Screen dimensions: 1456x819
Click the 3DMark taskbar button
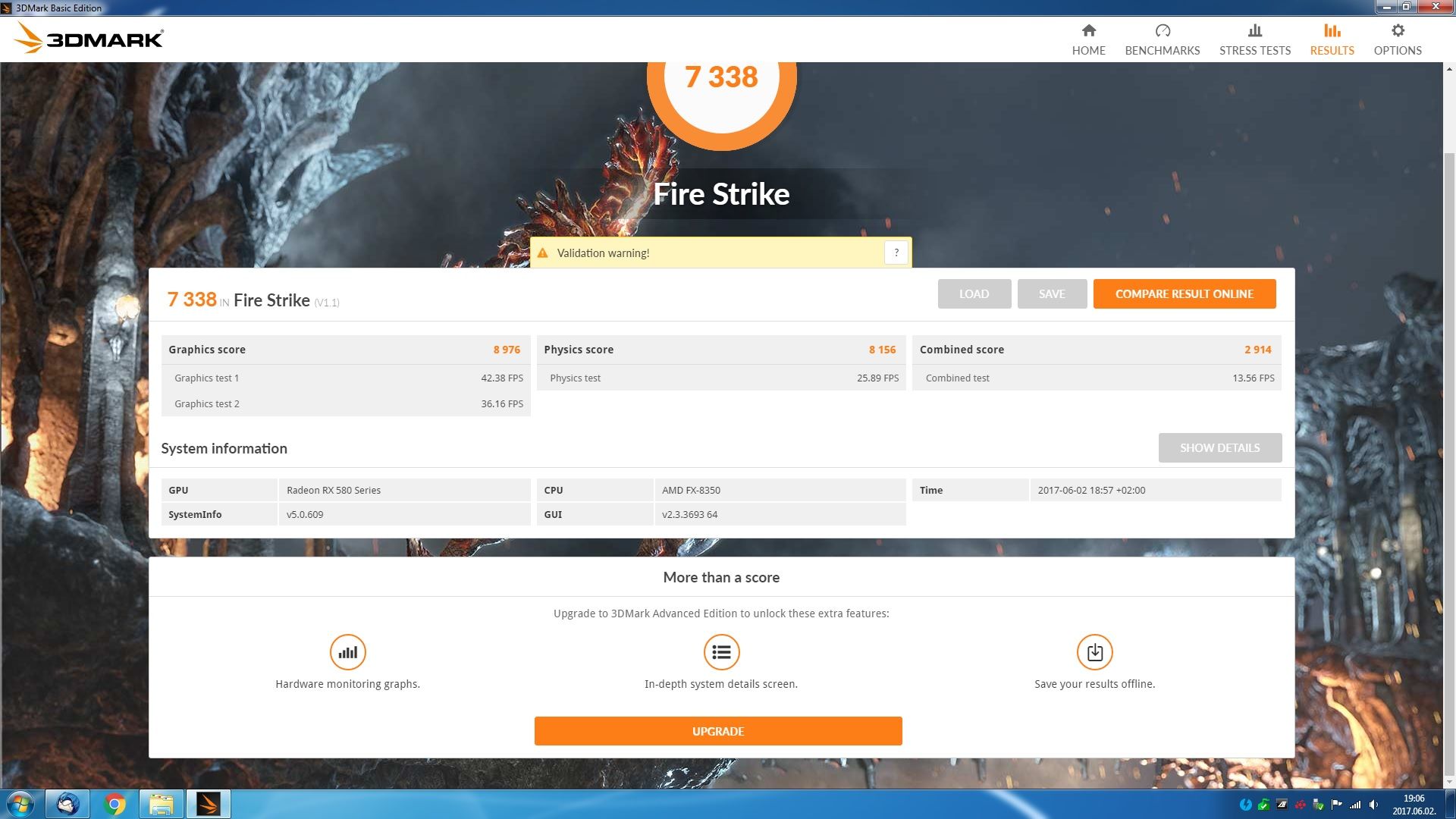point(209,804)
